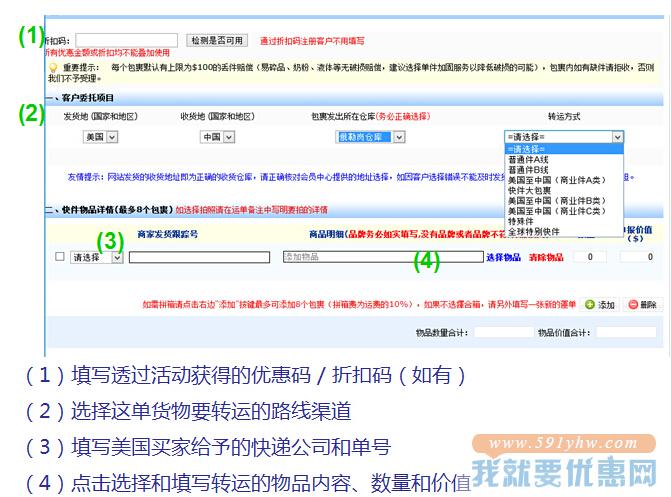Screen dimensions: 671x497
Task: Click the red 删除 minus icon
Action: point(633,304)
